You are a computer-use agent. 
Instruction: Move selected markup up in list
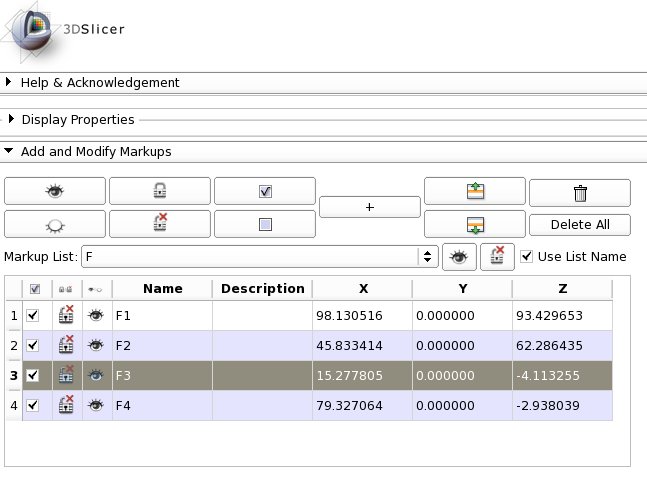[x=475, y=191]
